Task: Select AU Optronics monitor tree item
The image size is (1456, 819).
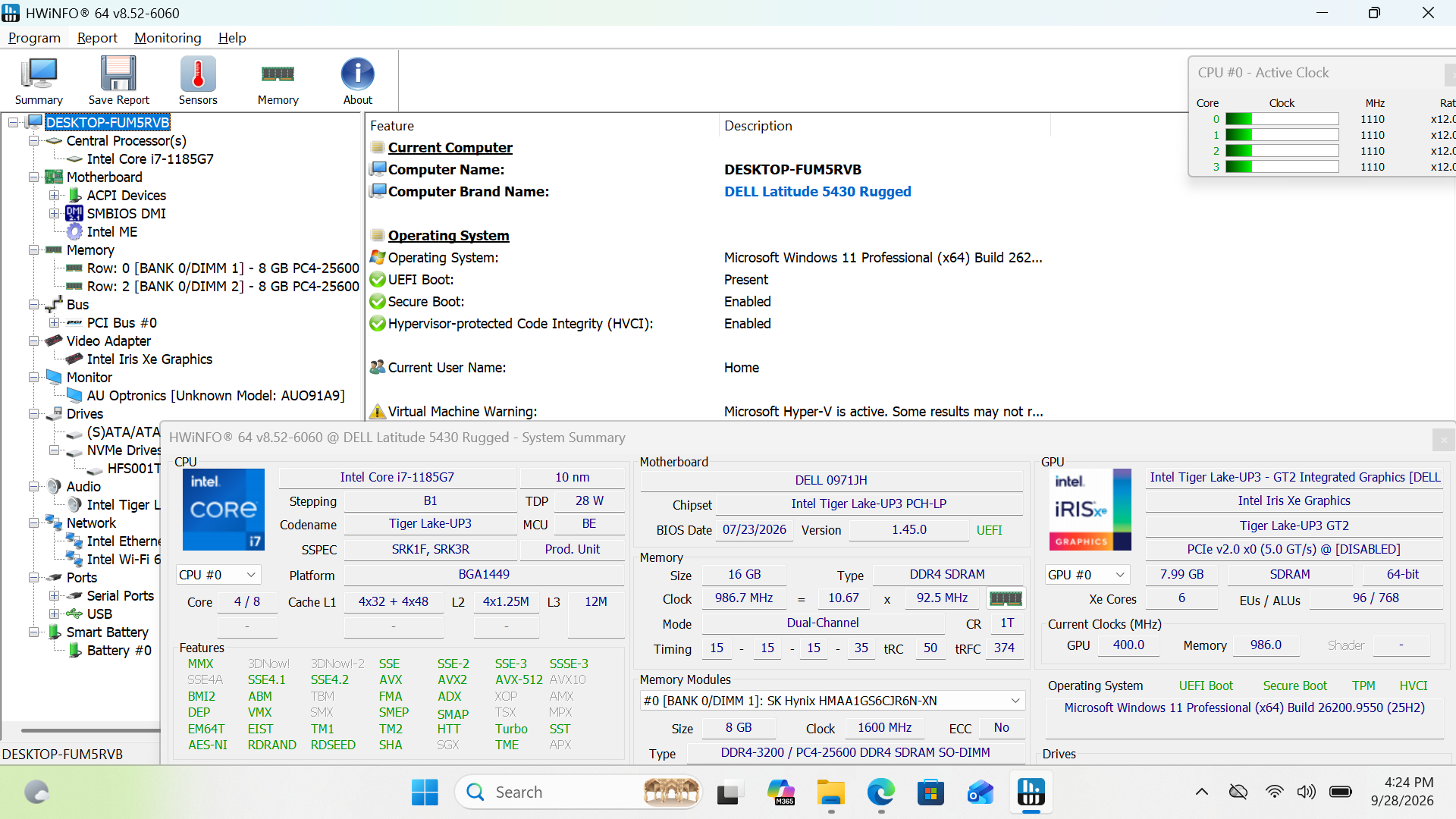Action: point(215,395)
